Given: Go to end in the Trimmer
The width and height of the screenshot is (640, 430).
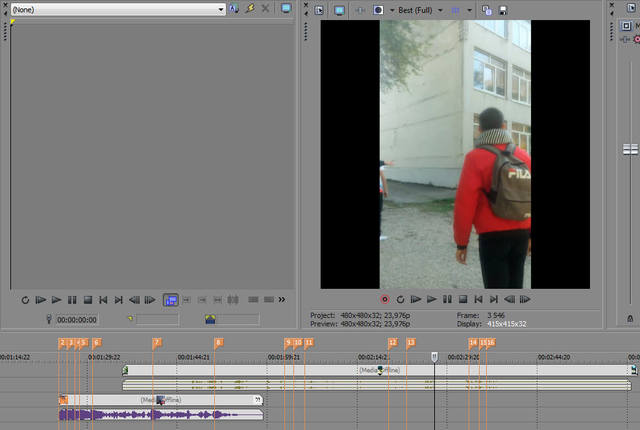Looking at the screenshot, I should tap(119, 300).
